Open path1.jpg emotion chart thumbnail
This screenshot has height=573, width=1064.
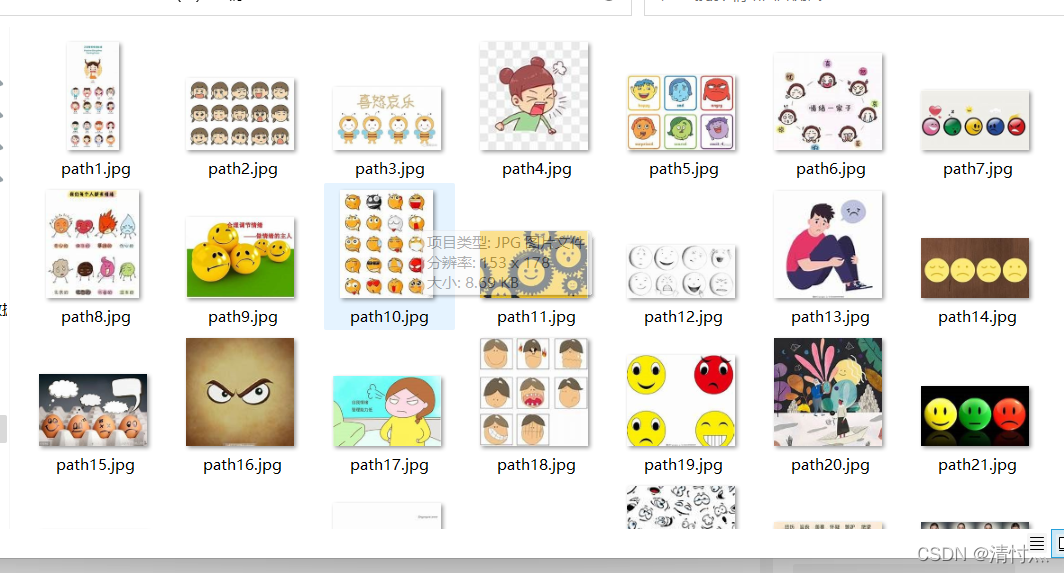pos(93,96)
